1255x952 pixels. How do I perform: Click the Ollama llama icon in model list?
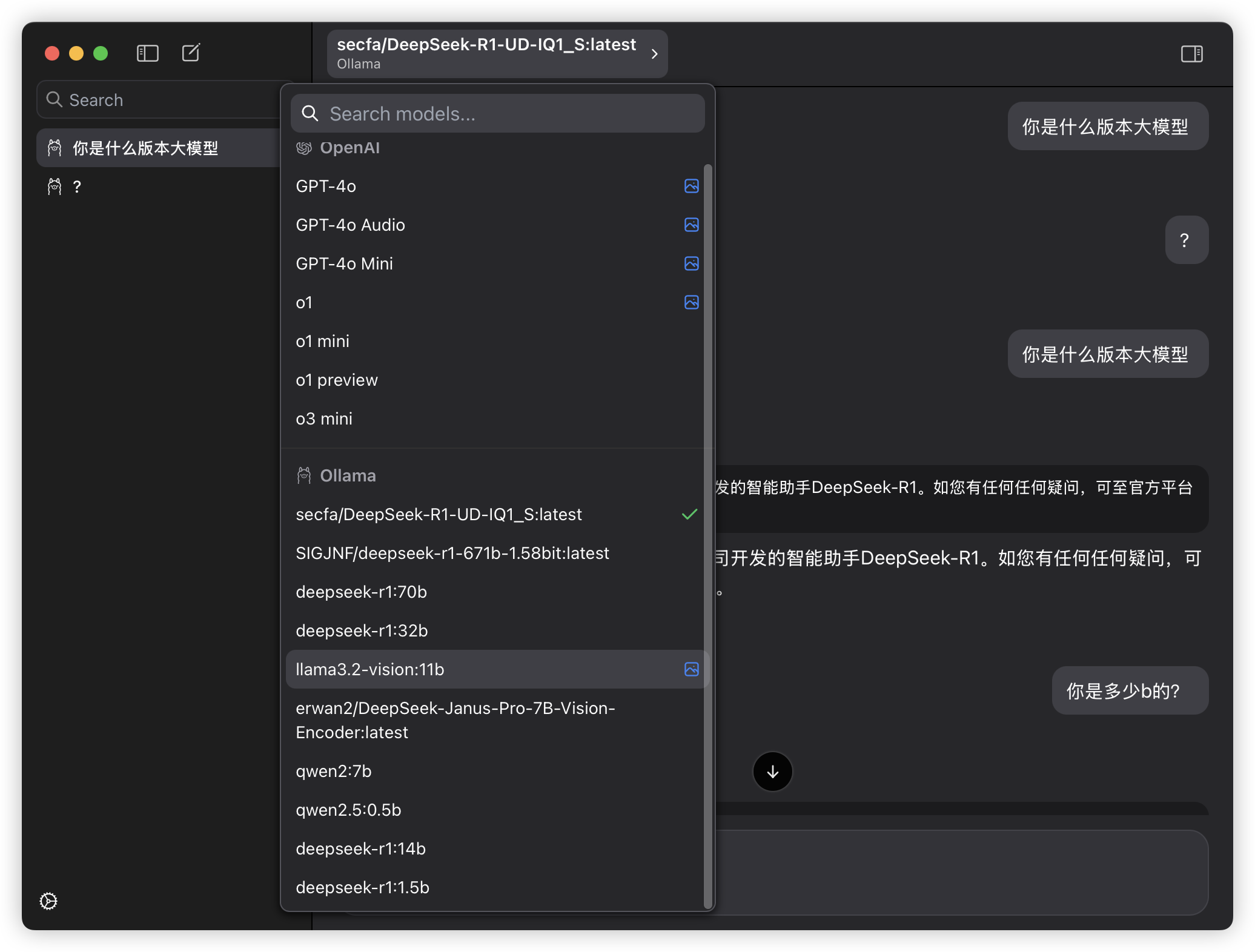(304, 475)
